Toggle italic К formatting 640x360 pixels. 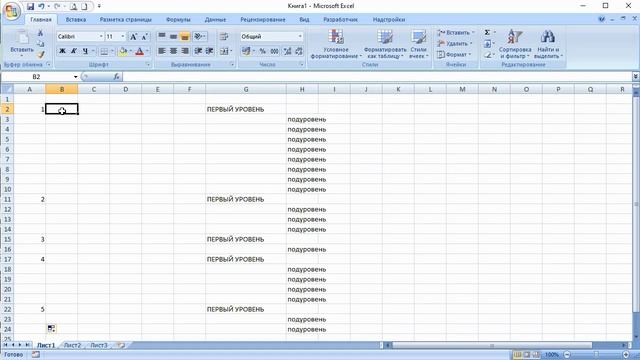click(73, 51)
